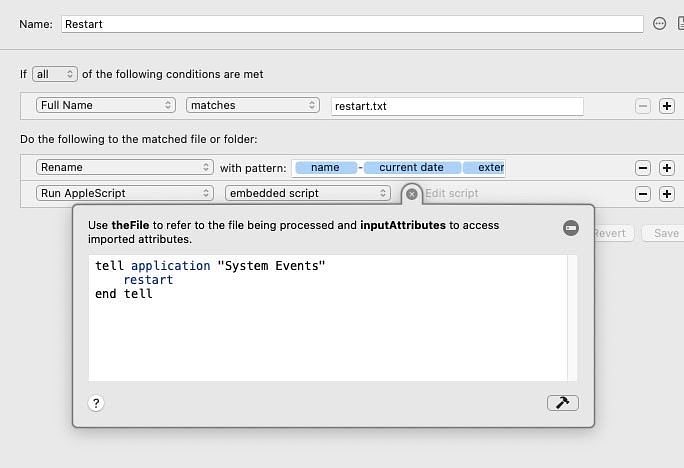Add an action after Rename row
The height and width of the screenshot is (468, 684).
(667, 168)
